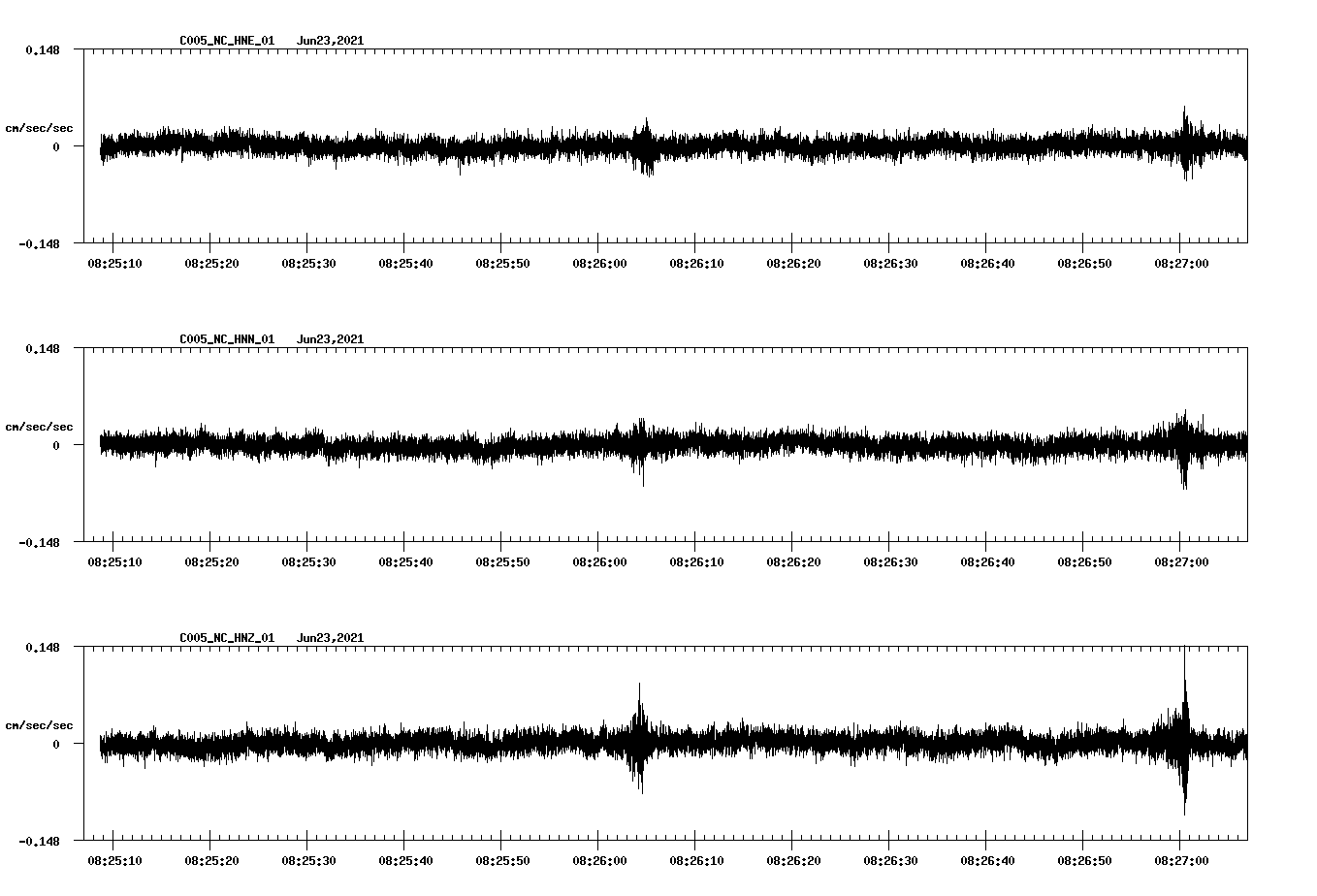Image resolution: width=1317 pixels, height=896 pixels.
Task: Select 08:26:00 time label under HNE plot
Action: [599, 263]
